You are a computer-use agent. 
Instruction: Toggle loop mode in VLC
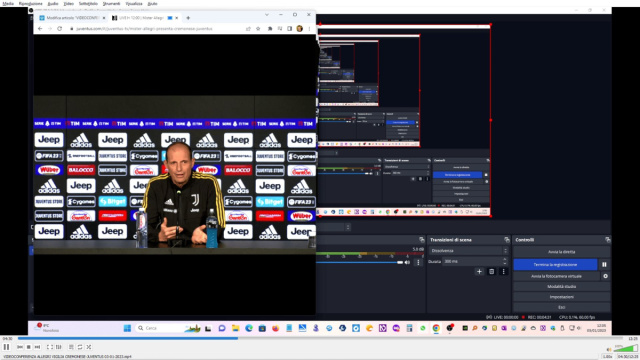tap(80, 347)
